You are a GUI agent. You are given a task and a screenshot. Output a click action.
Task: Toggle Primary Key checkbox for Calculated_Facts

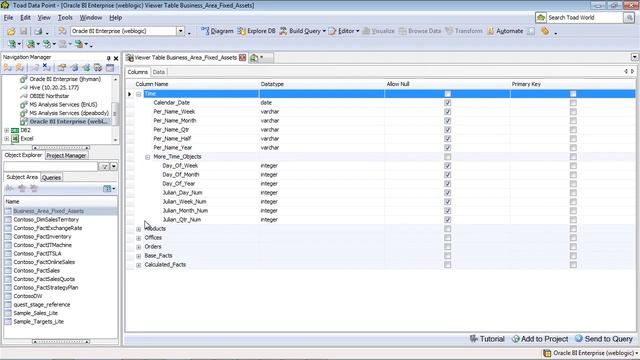573,264
